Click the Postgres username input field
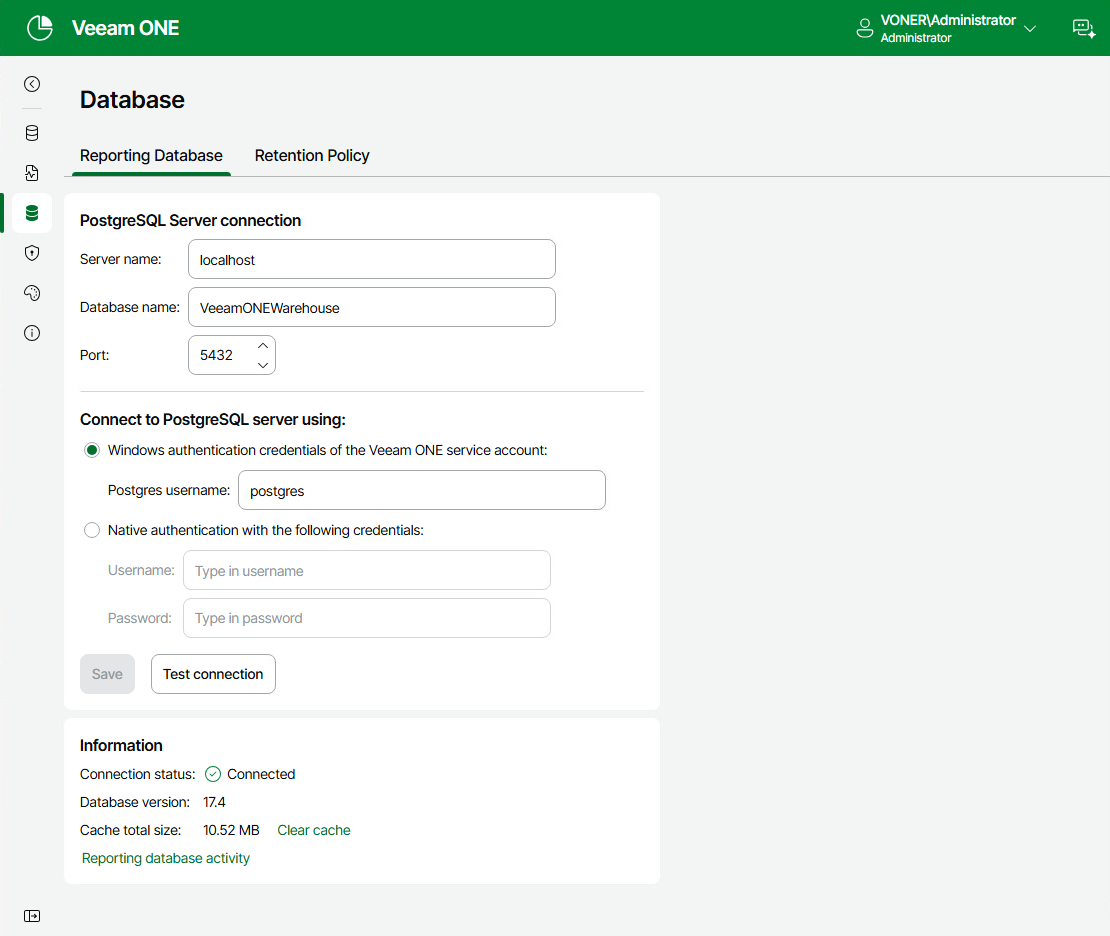 [x=422, y=490]
